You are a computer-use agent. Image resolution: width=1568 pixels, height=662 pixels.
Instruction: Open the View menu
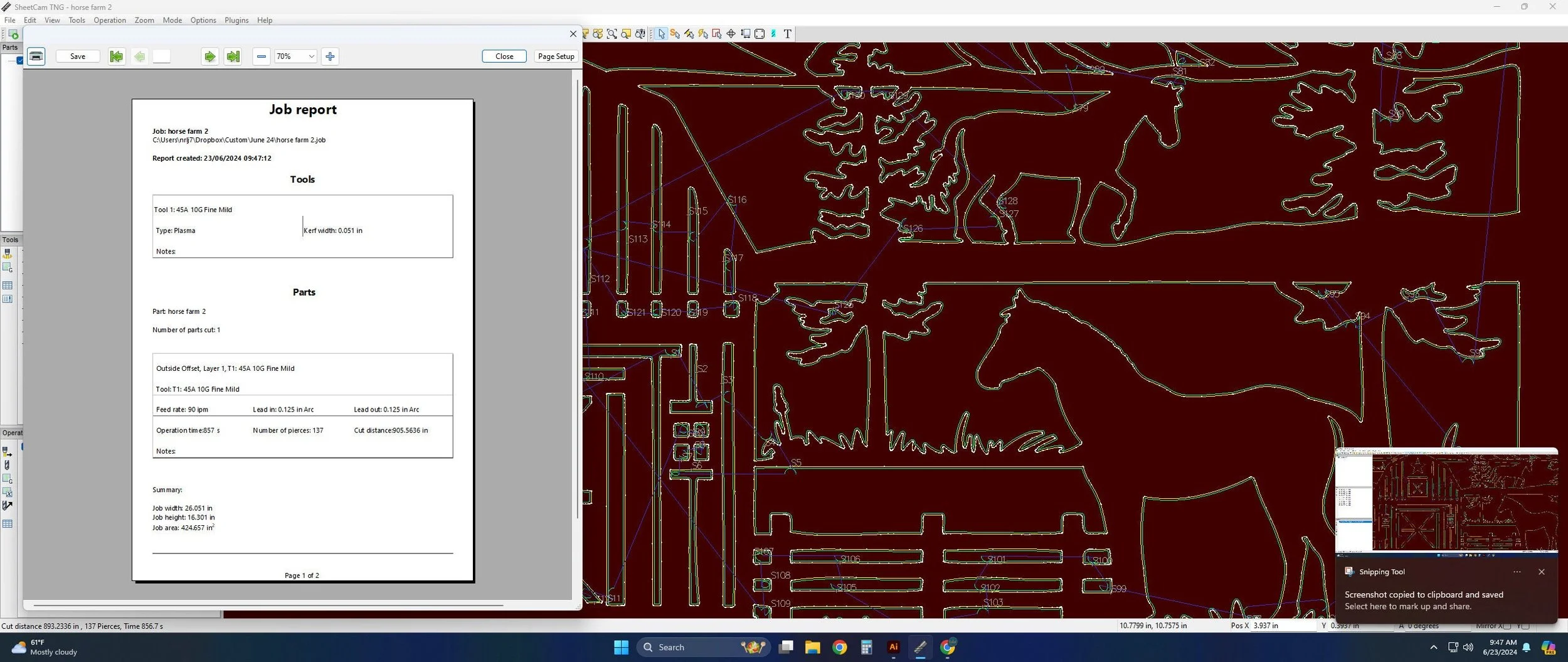52,20
